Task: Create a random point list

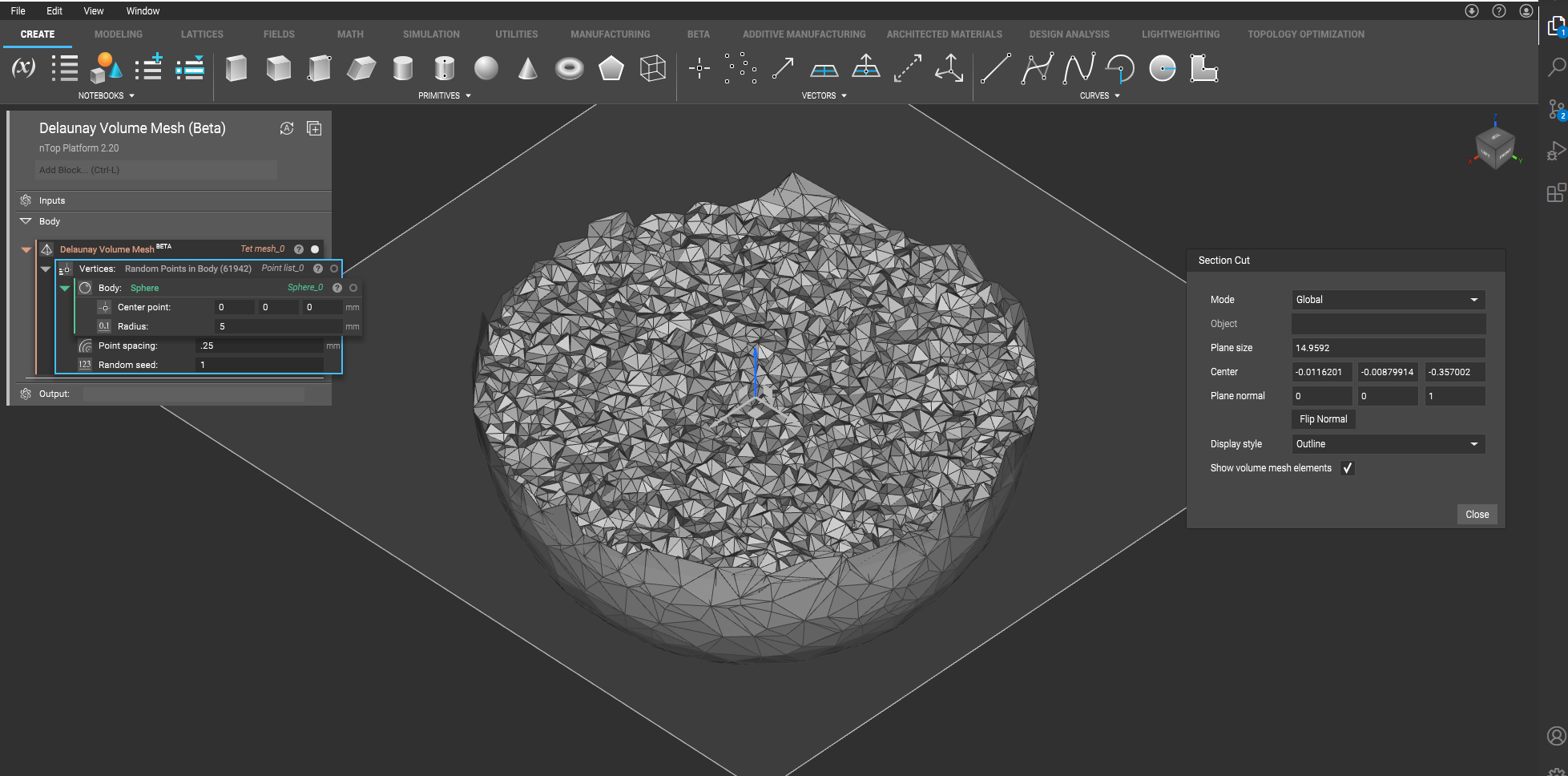Action: point(741,68)
